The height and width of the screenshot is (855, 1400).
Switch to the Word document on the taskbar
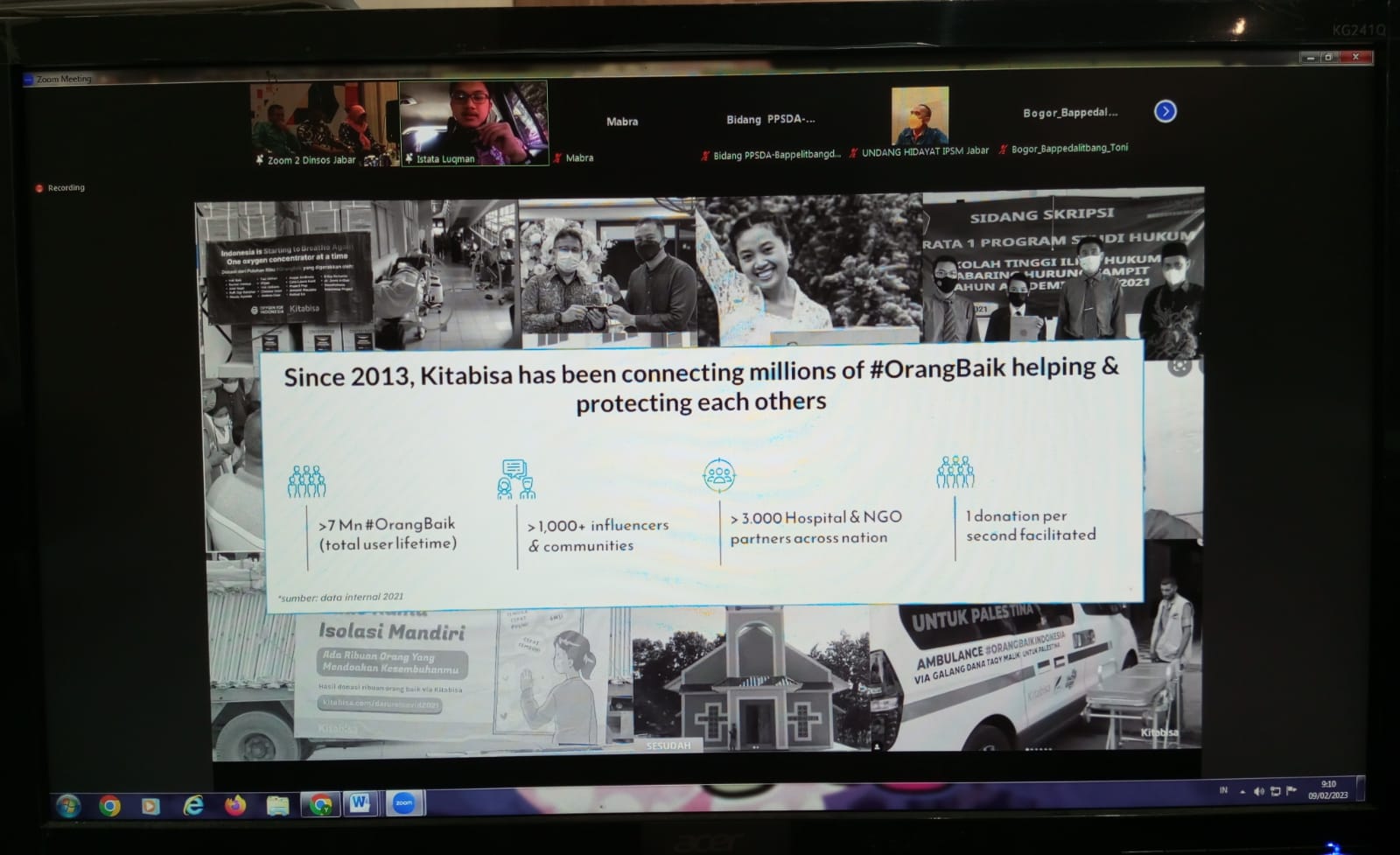[360, 802]
